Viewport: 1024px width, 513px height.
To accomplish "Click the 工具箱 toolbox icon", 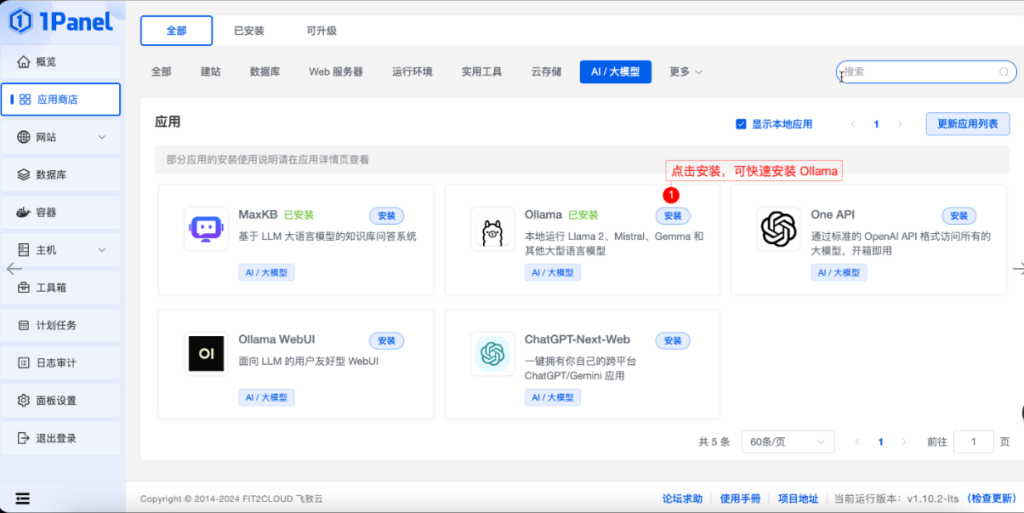I will [24, 287].
